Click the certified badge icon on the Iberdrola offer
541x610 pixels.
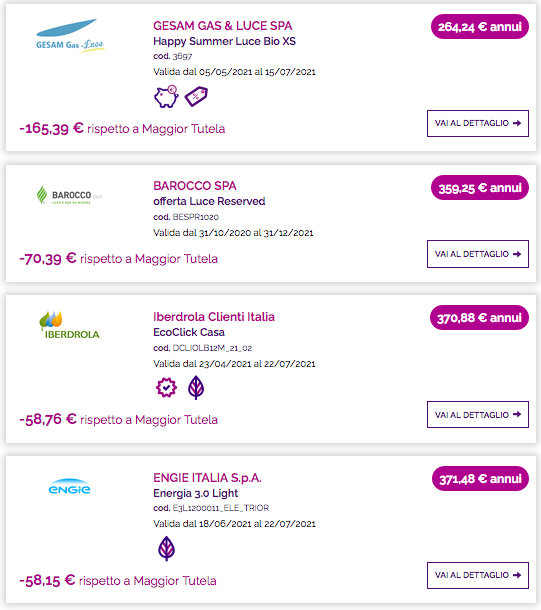click(x=166, y=387)
